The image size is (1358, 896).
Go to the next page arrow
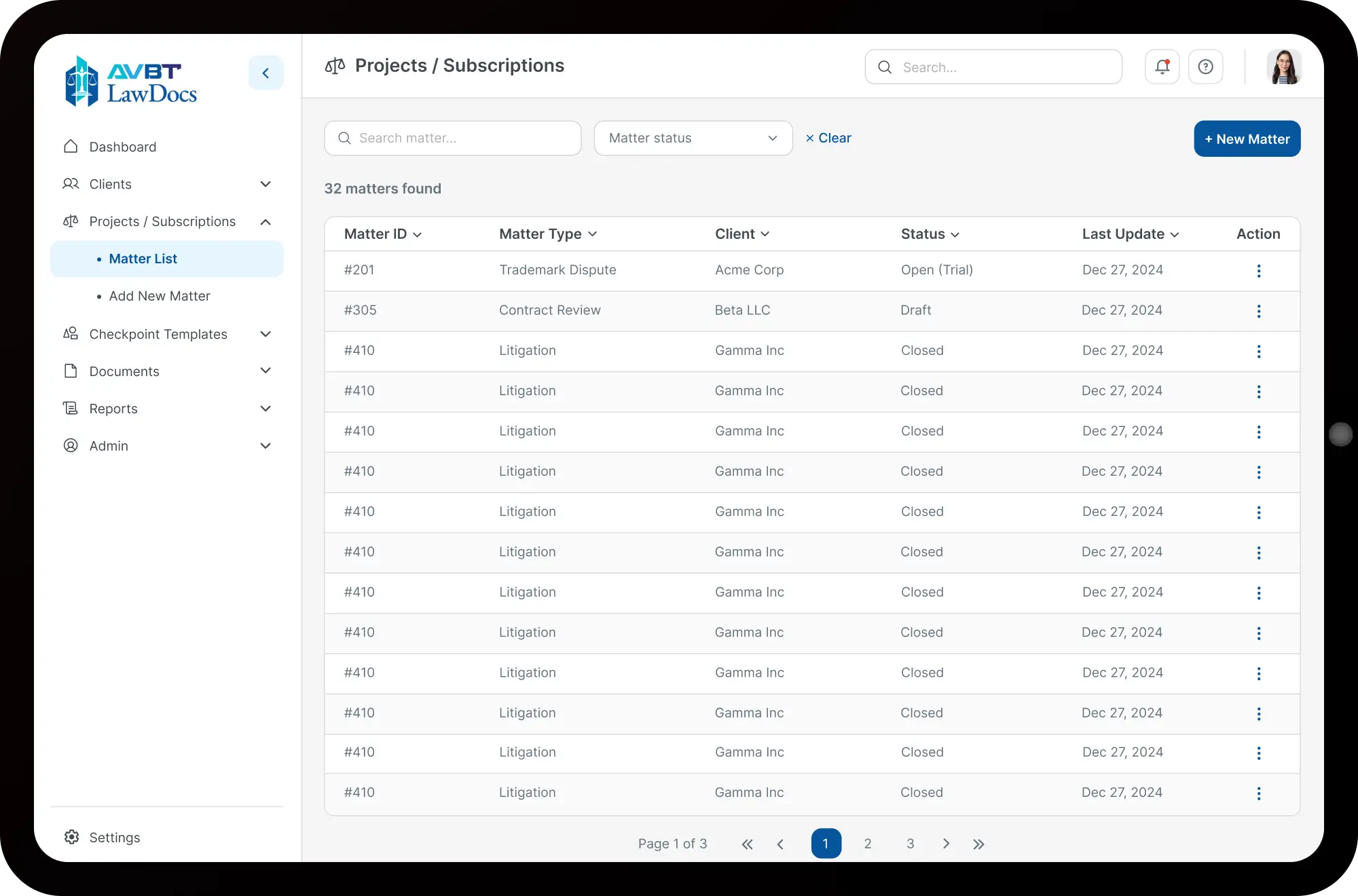point(946,844)
